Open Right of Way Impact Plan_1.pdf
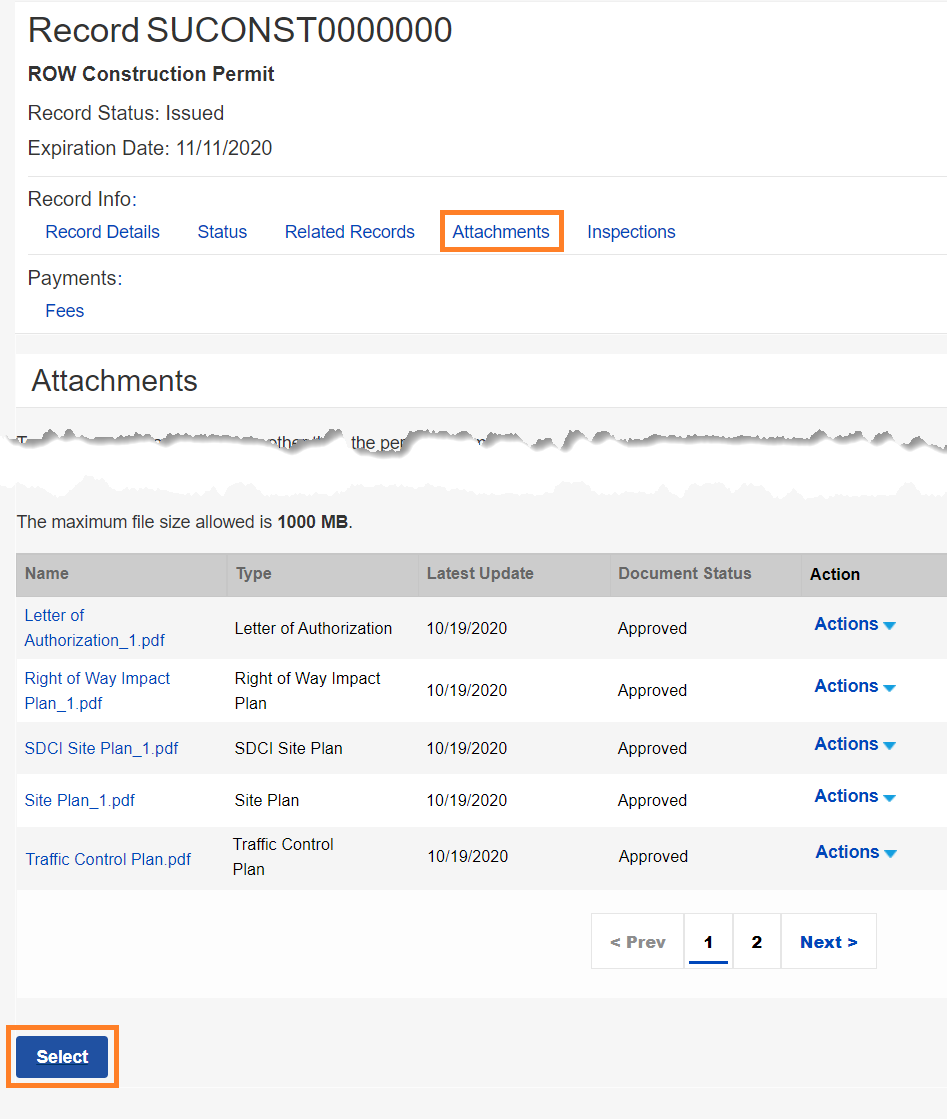This screenshot has width=947, height=1119. coord(97,690)
